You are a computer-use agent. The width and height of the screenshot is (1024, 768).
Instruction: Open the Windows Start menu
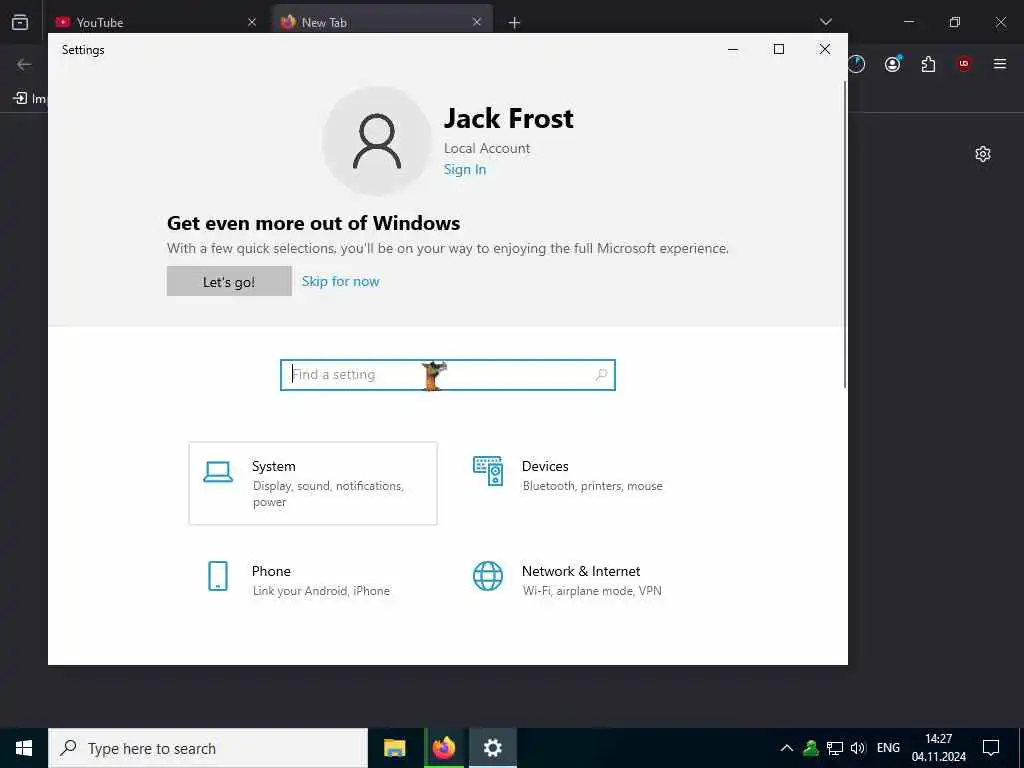(x=24, y=748)
